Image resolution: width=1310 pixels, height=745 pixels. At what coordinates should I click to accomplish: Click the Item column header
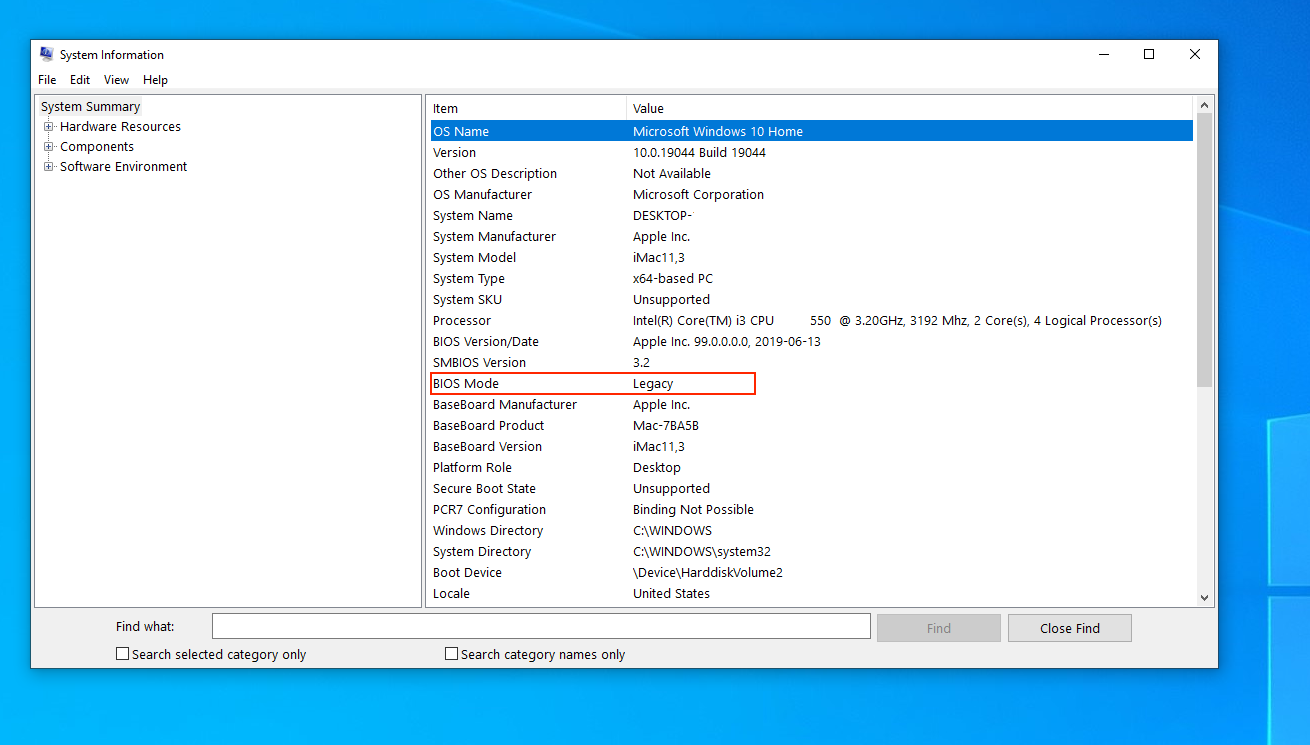(527, 108)
